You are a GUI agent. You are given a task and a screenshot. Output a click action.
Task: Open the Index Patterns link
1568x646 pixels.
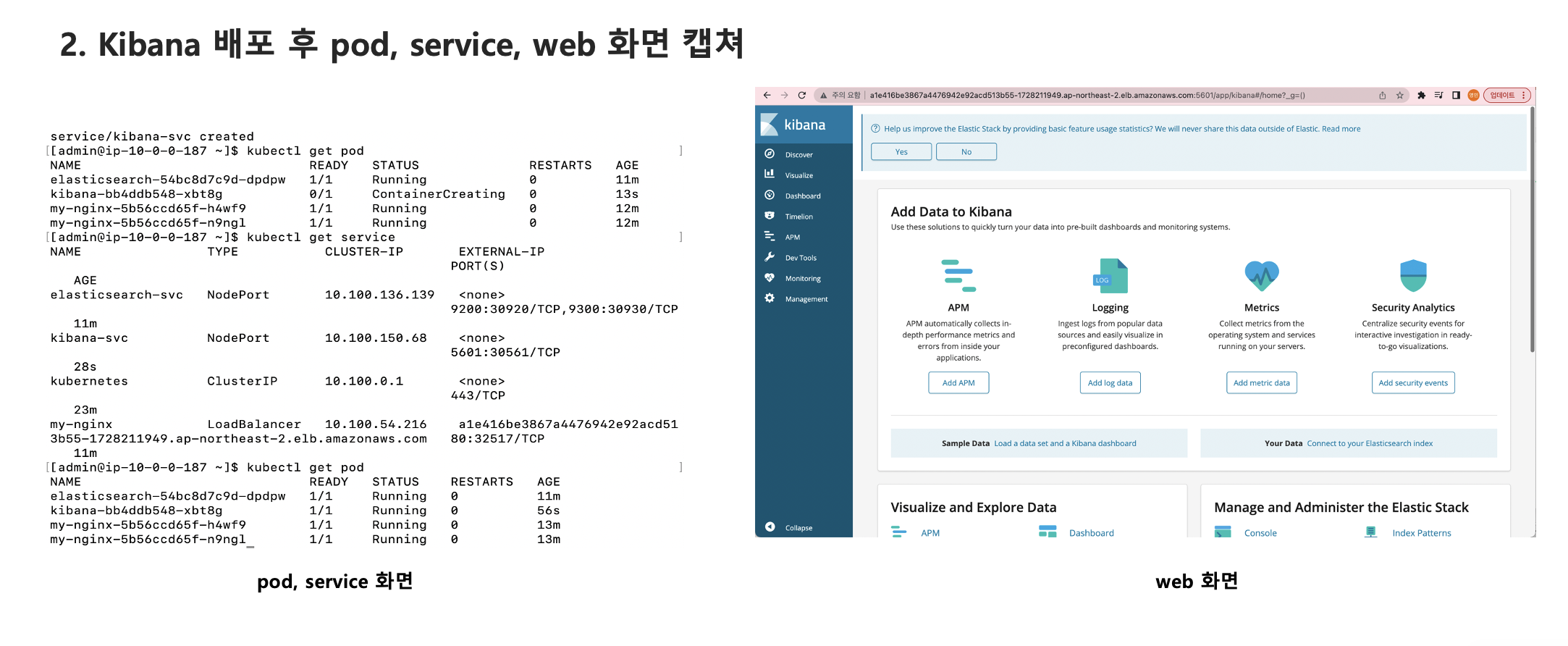[1422, 533]
